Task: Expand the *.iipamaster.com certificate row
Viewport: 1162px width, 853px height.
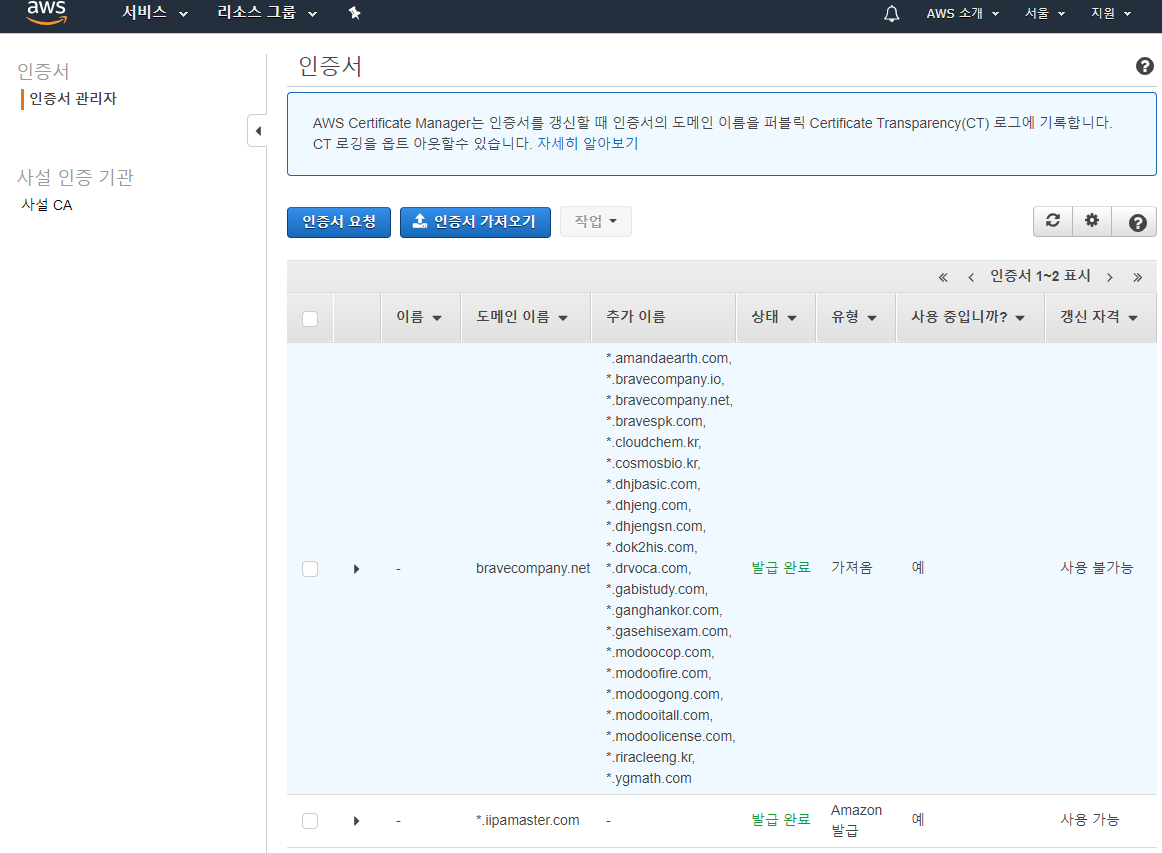Action: coord(356,820)
